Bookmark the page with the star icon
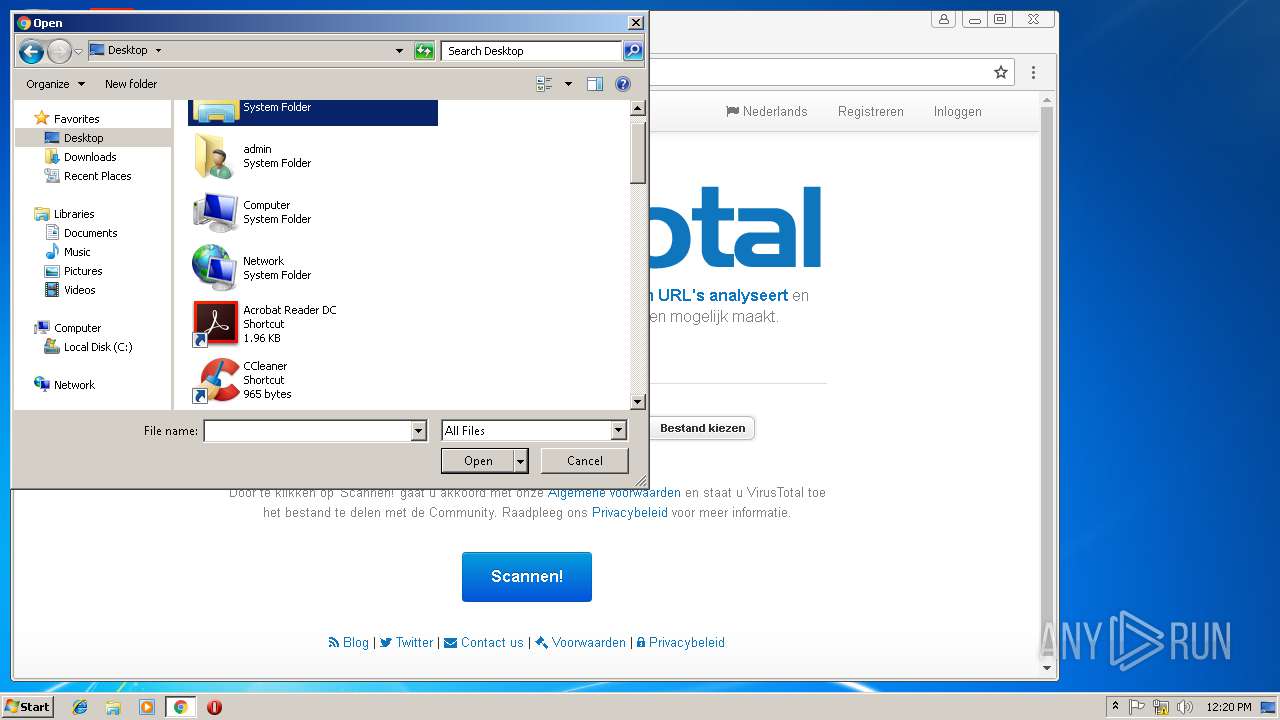Viewport: 1280px width, 720px height. pyautogui.click(x=1001, y=72)
